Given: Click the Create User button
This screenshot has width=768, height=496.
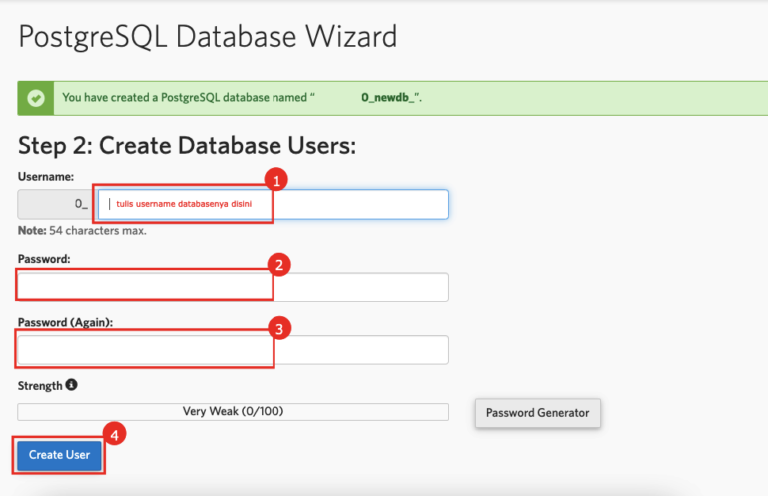Looking at the screenshot, I should (59, 455).
